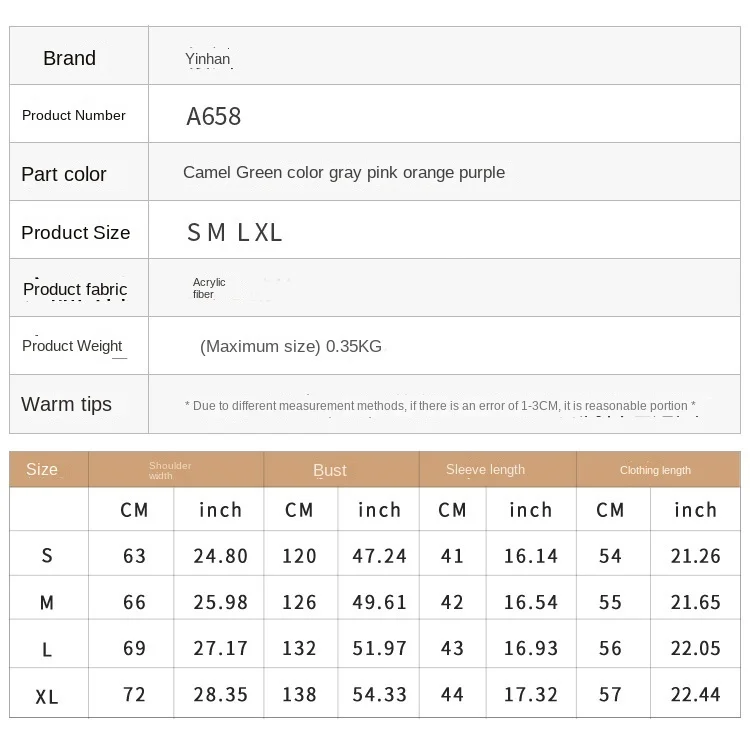Click the 17.32 inch sleeve length value
Viewport: 750px width, 742px height.
pyautogui.click(x=530, y=695)
